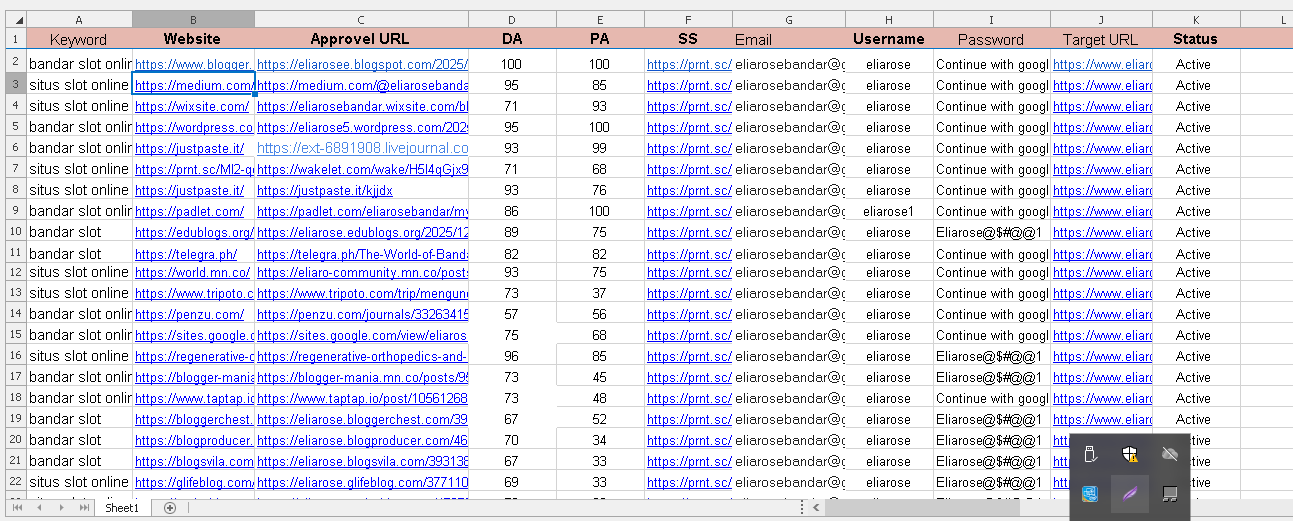The width and height of the screenshot is (1293, 521).
Task: Select the DA value 86 cell
Action: pos(512,211)
